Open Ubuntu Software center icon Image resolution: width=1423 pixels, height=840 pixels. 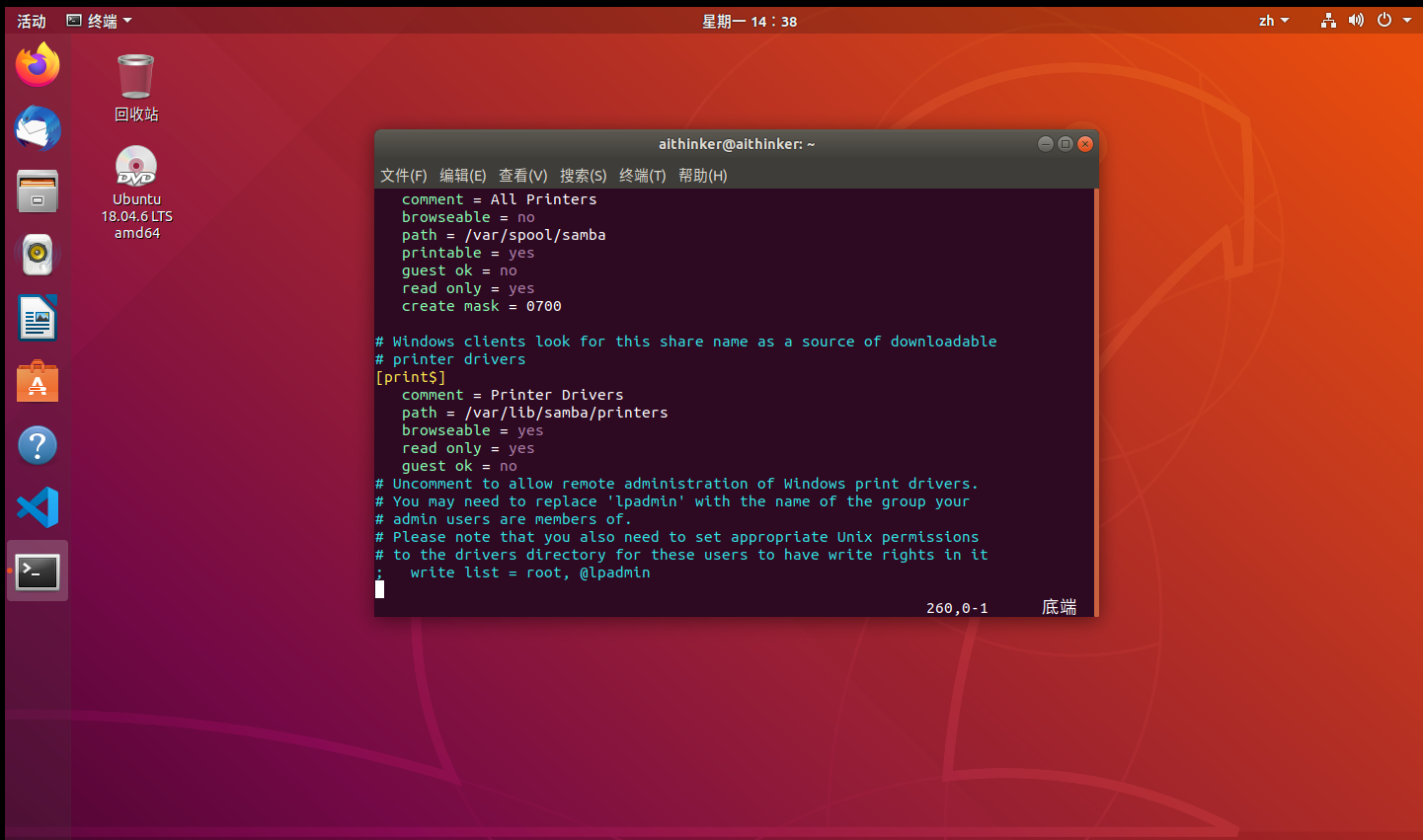38,381
